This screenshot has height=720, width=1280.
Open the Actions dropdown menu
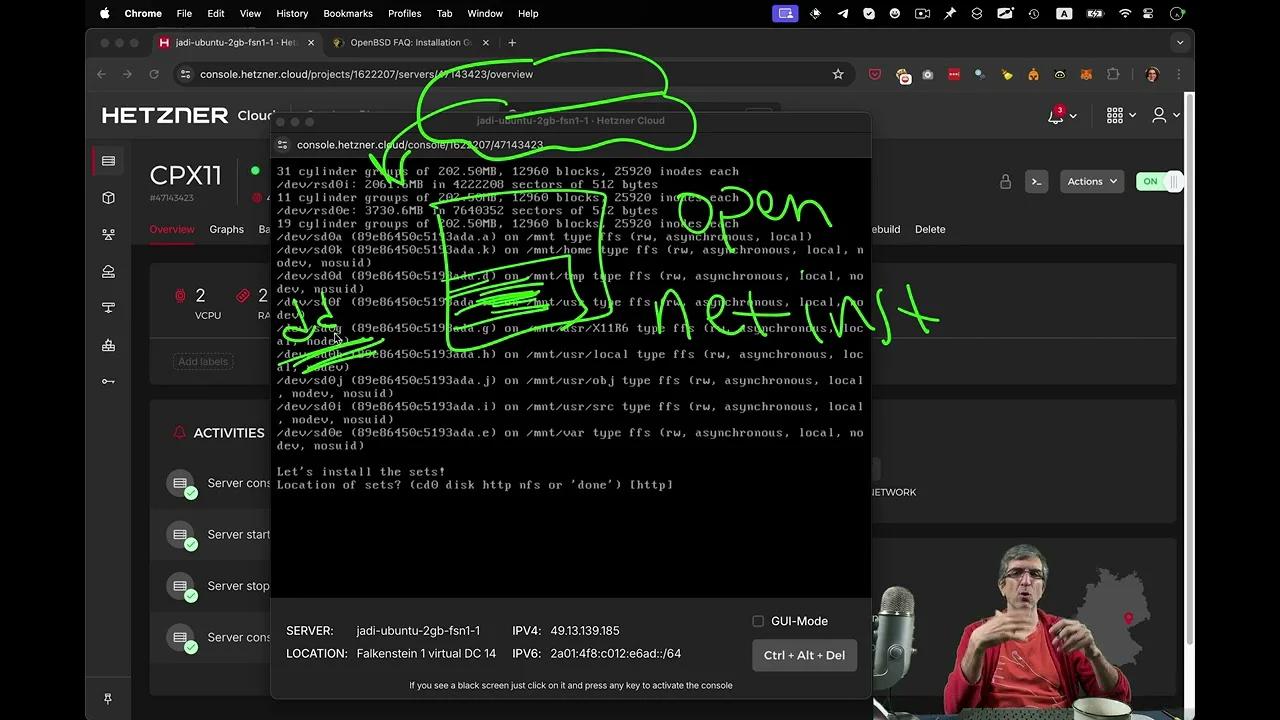pos(1091,181)
